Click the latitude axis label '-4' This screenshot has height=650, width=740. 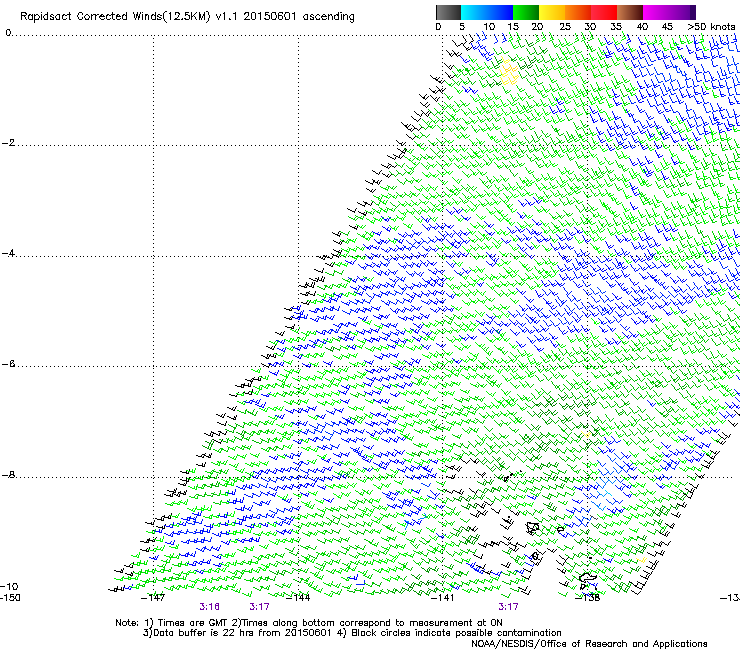(x=8, y=253)
